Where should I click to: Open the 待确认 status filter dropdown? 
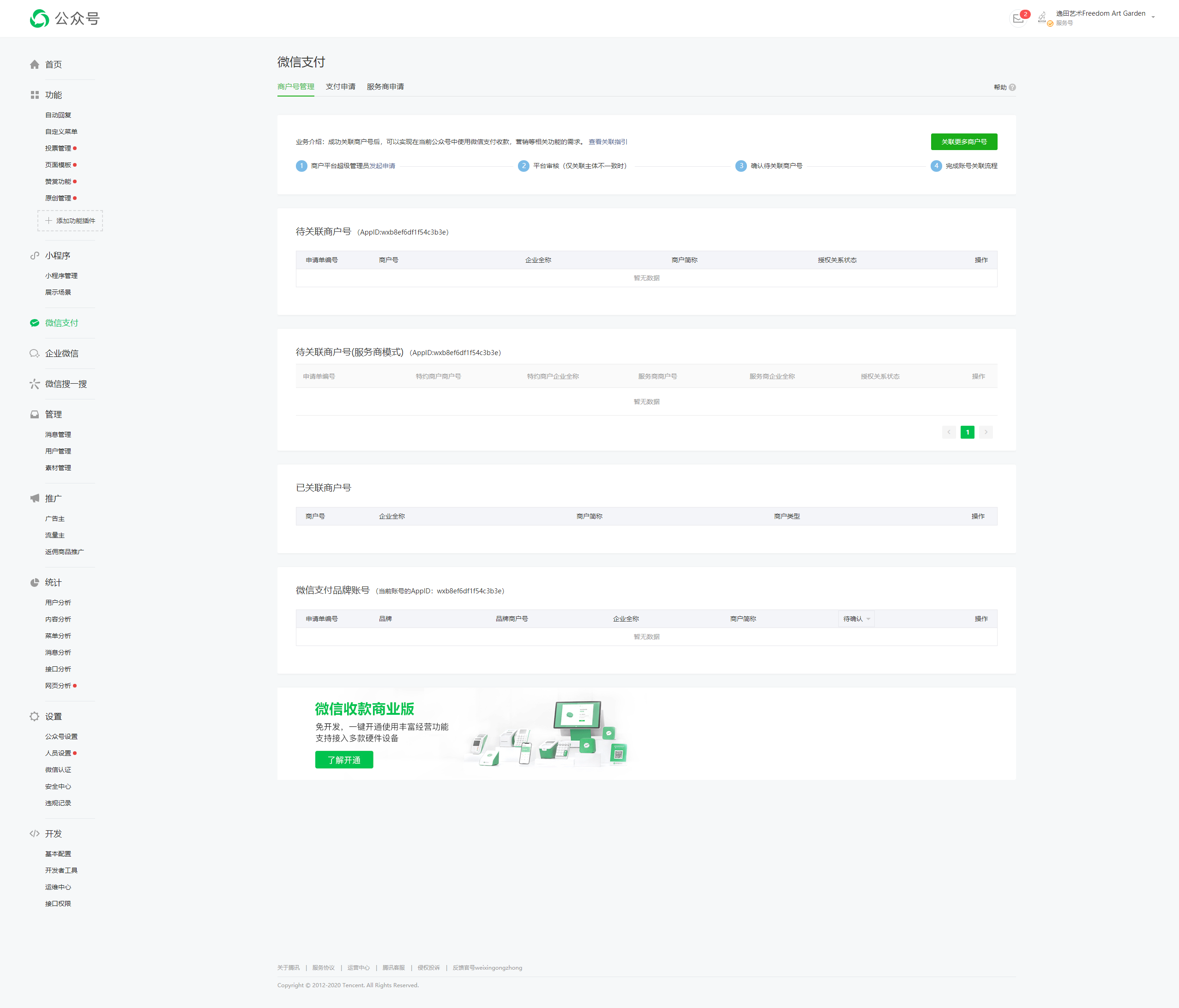[856, 619]
